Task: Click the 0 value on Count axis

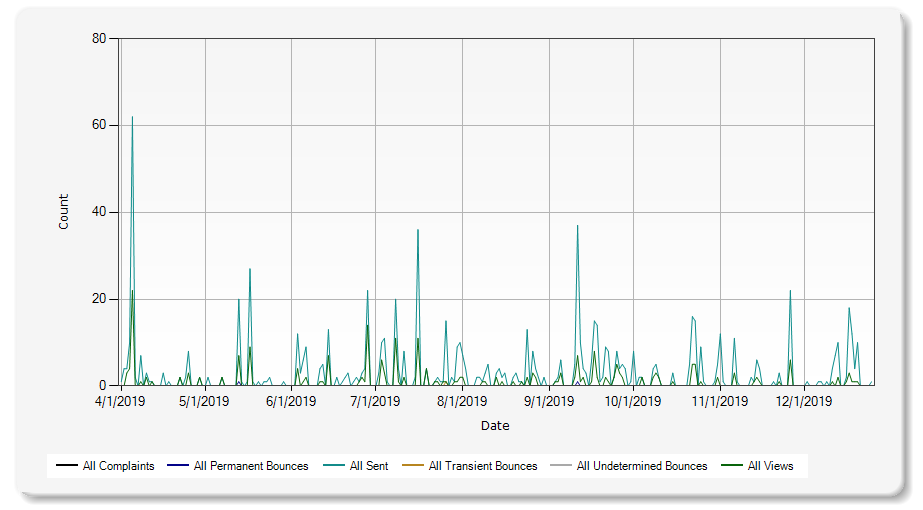Action: click(x=103, y=386)
